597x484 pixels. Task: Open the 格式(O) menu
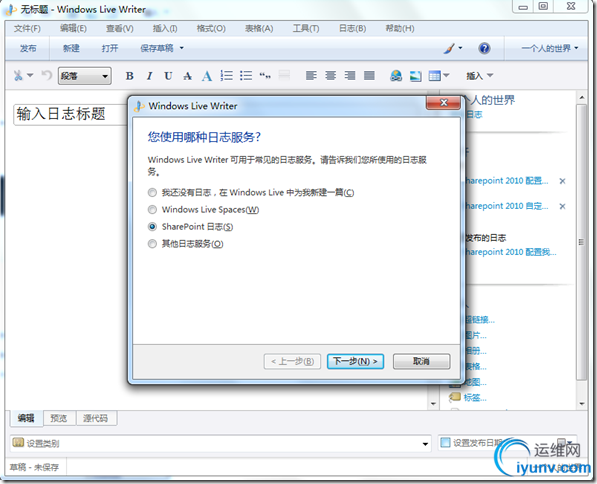[211, 29]
